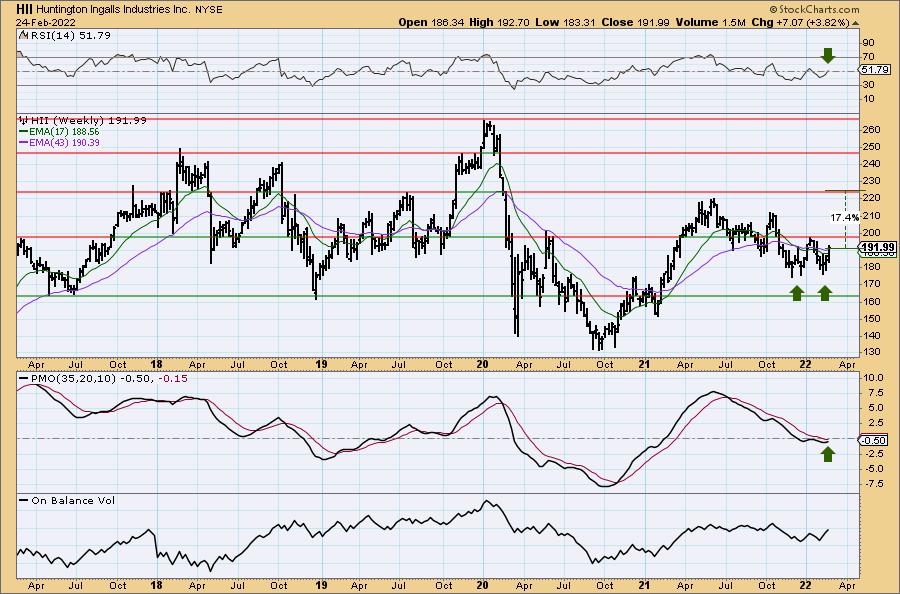Click the 51.79 value tag on the RSI axis
The image size is (900, 594).
click(874, 69)
